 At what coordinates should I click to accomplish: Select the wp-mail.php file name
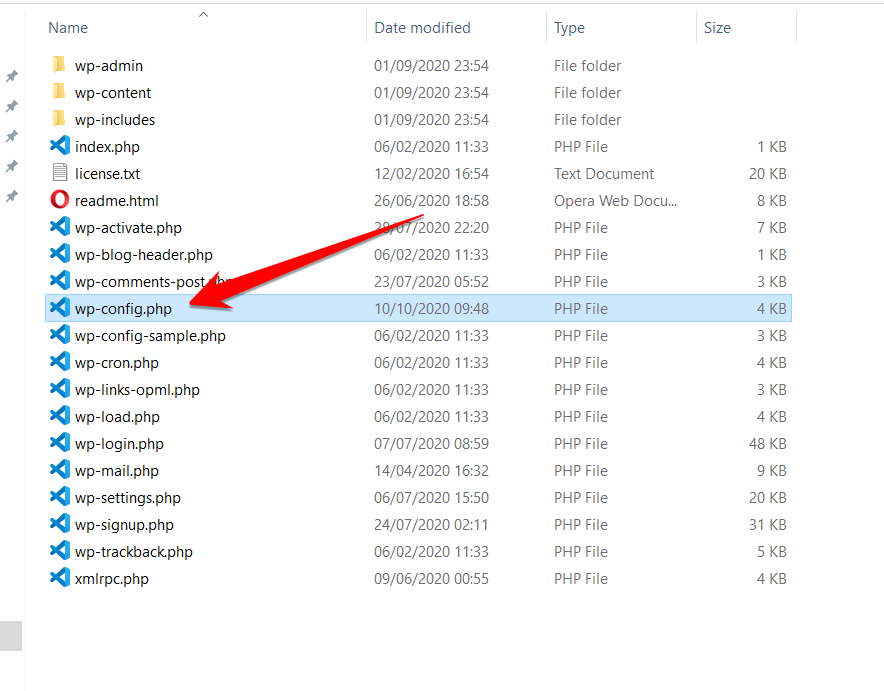pyautogui.click(x=117, y=471)
